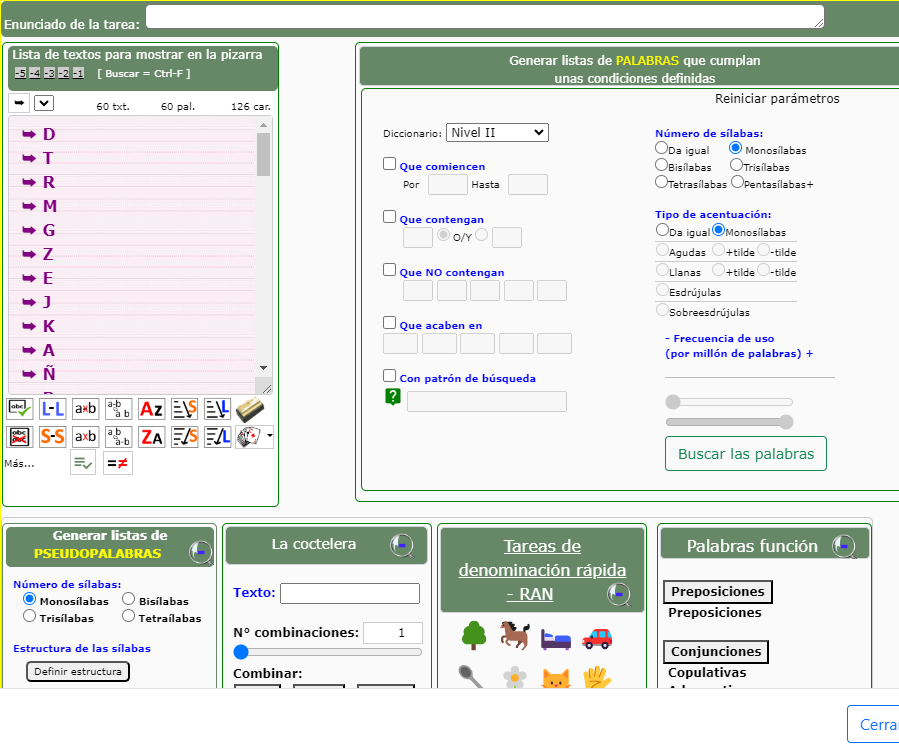
Task: Click the Z-A reverse sort icon
Action: [x=151, y=437]
